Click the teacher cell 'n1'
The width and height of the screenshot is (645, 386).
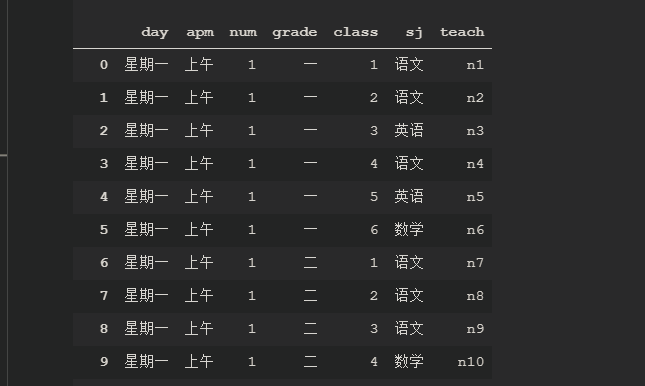(475, 65)
